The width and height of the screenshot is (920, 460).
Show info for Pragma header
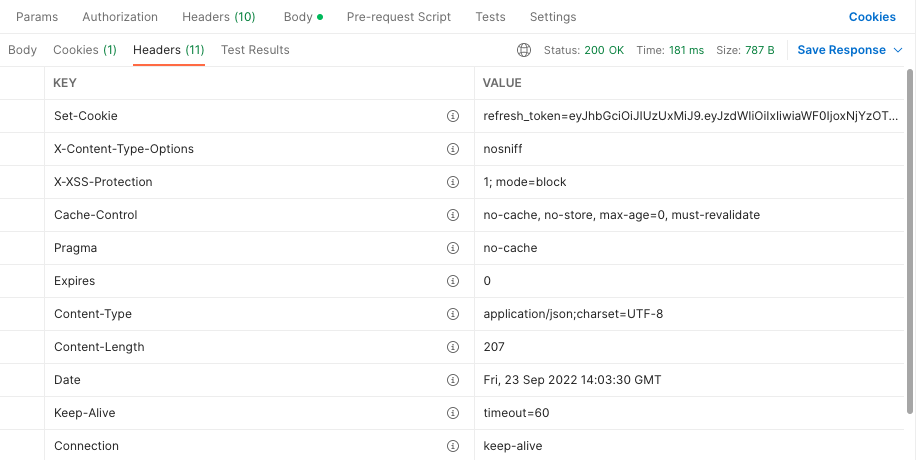(452, 248)
